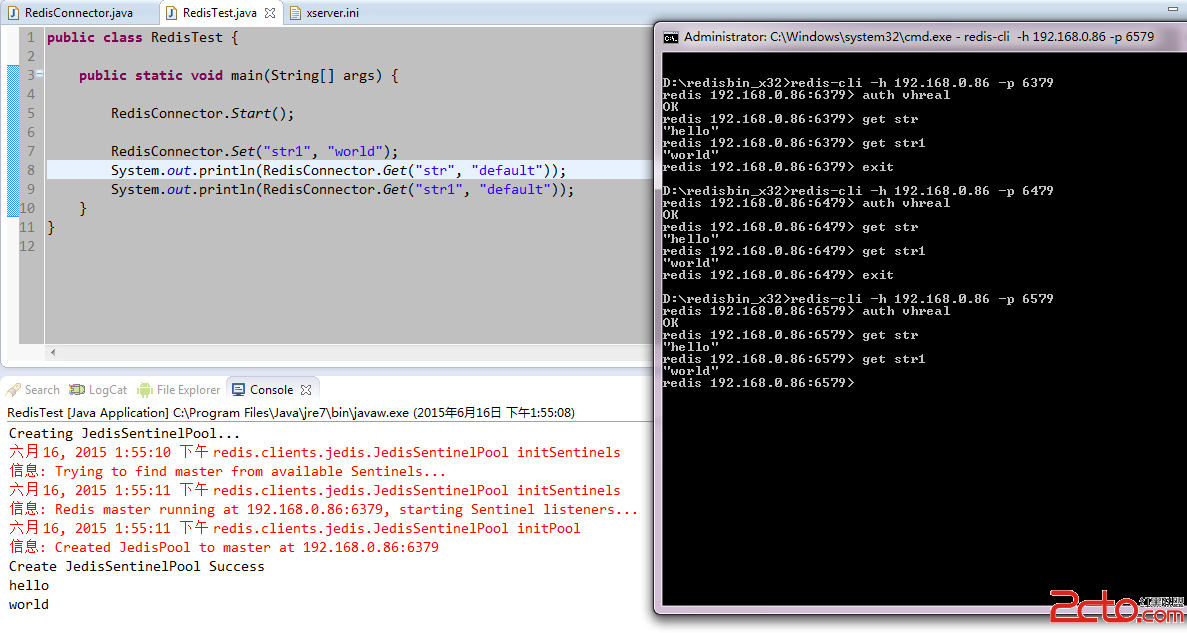Click 'public class RedisTest' declaration line

pyautogui.click(x=142, y=38)
